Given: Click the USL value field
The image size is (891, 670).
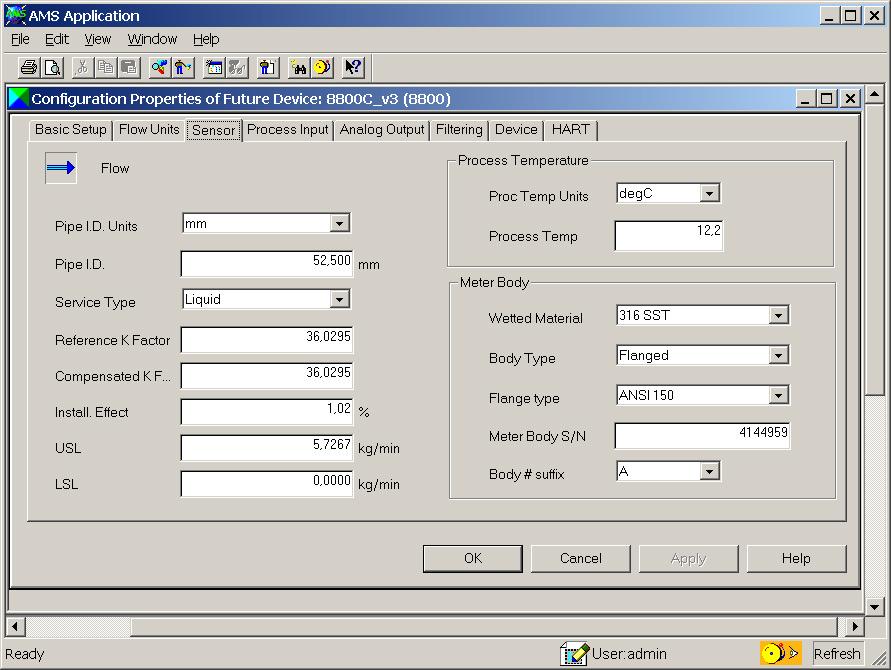Looking at the screenshot, I should (267, 448).
